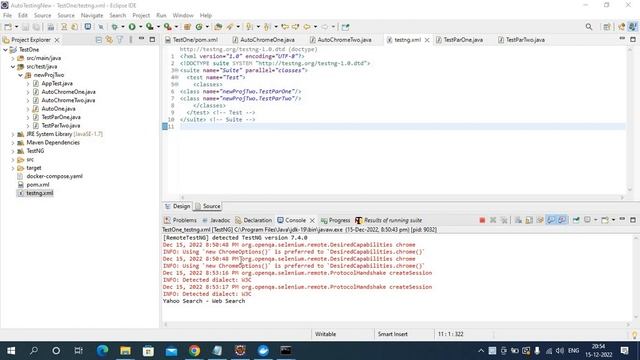
Task: Click the New Java Package icon
Action: (x=187, y=27)
